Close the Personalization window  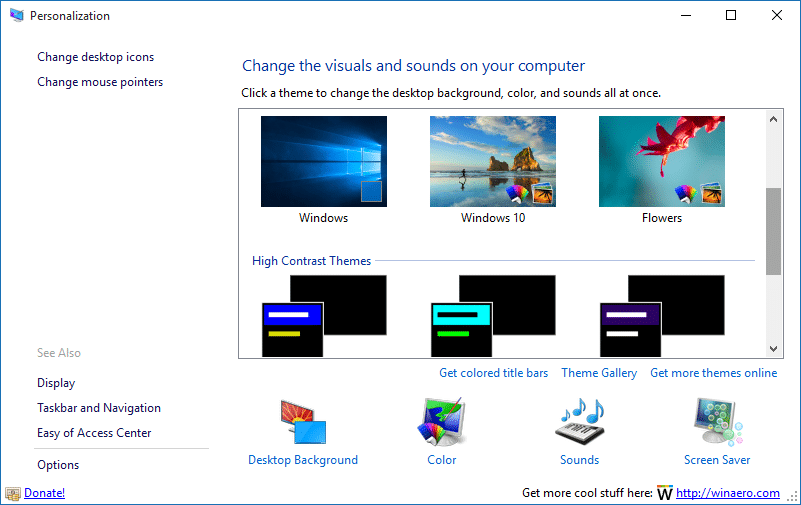(x=776, y=15)
